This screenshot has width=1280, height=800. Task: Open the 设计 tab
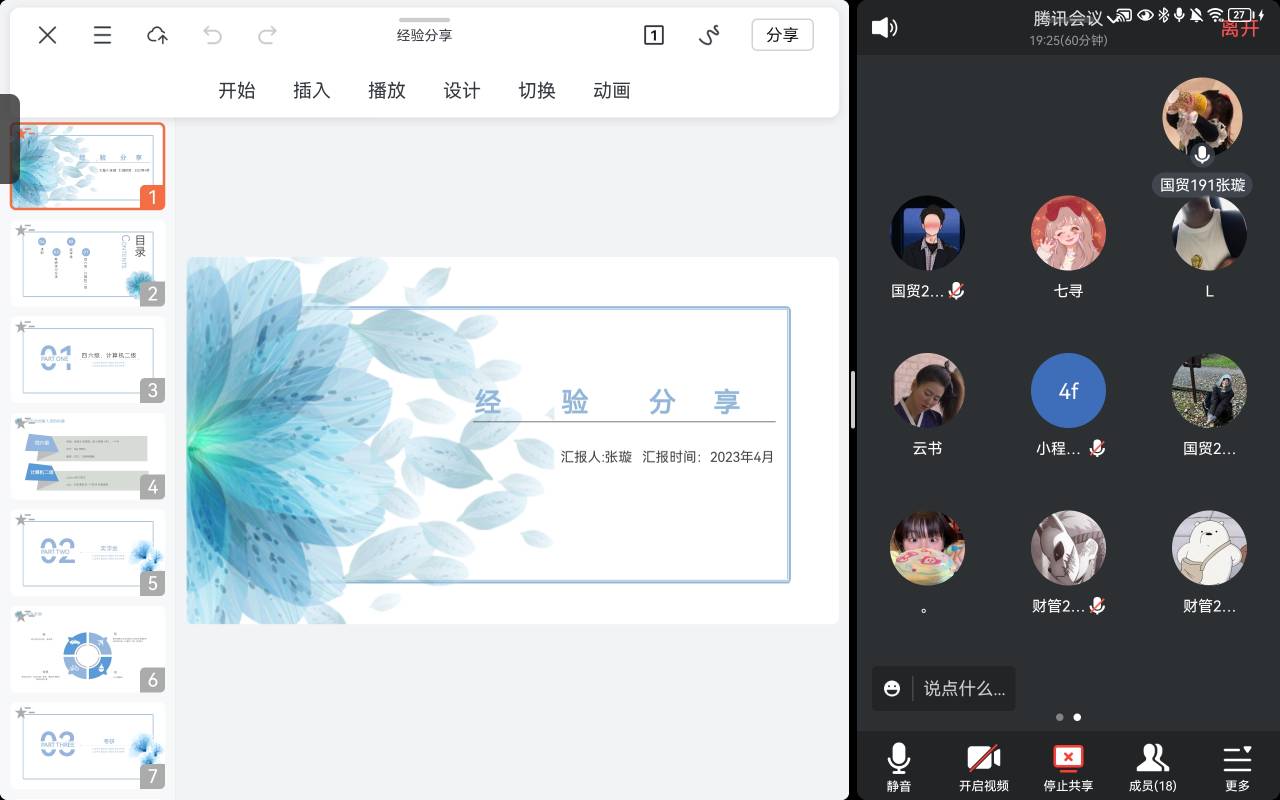point(461,90)
